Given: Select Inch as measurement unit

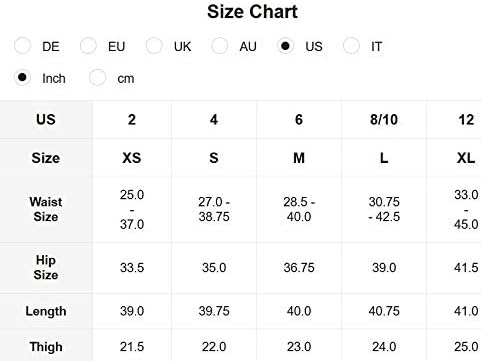Looking at the screenshot, I should [22, 78].
